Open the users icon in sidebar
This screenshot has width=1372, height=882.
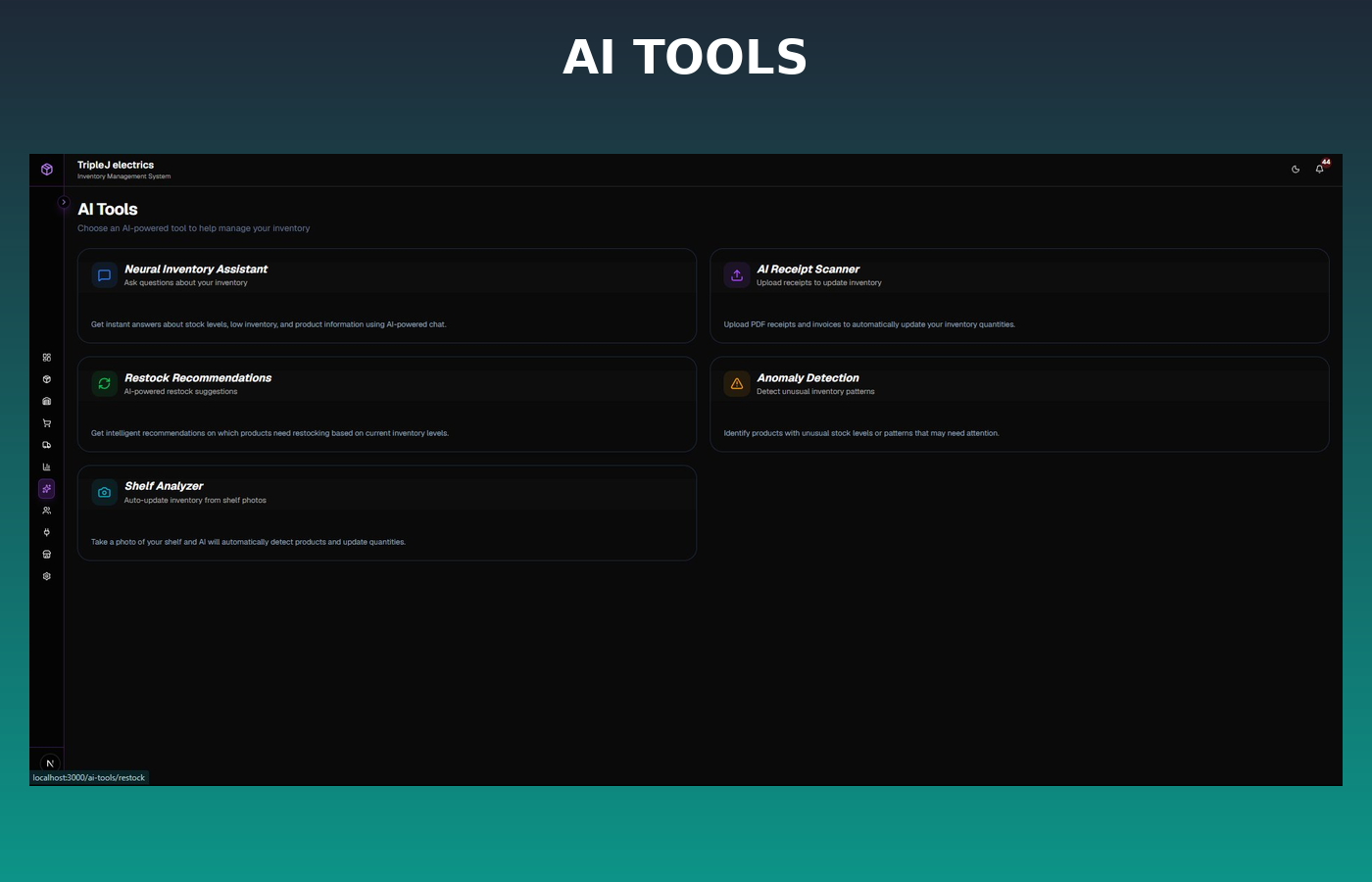click(x=46, y=511)
